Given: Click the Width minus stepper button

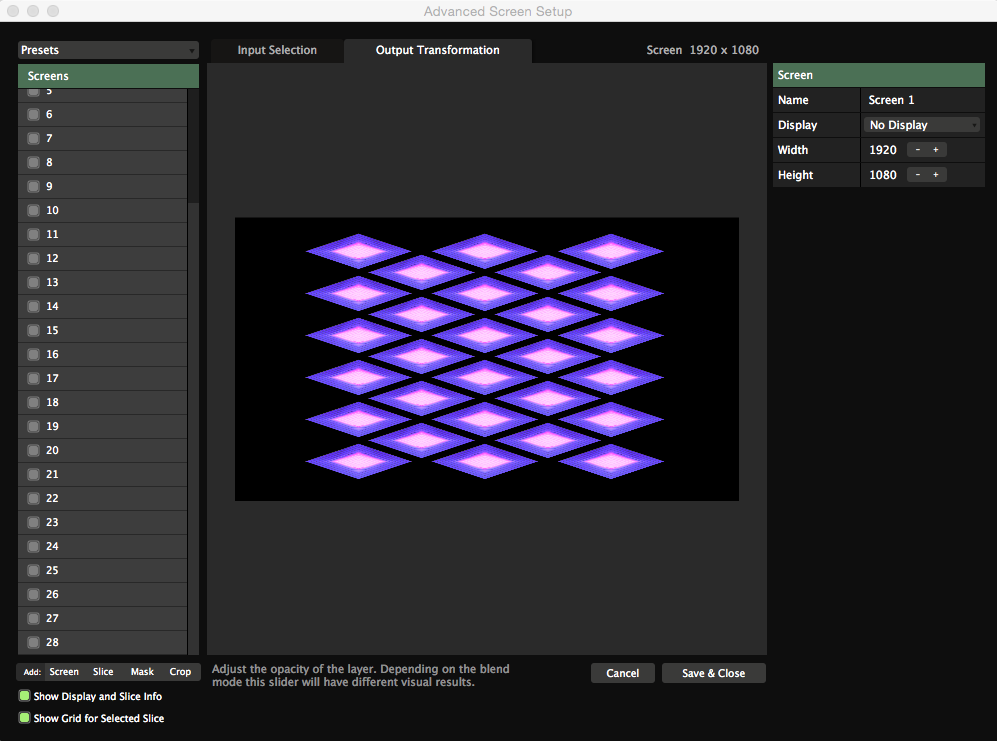Looking at the screenshot, I should coord(917,150).
